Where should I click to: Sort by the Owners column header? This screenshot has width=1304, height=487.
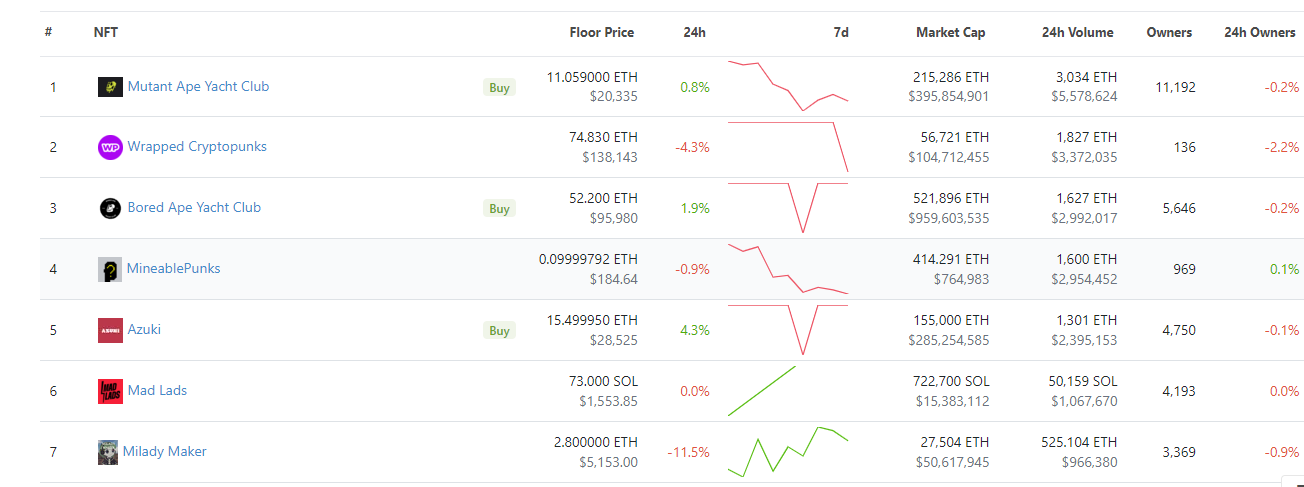pos(1169,32)
